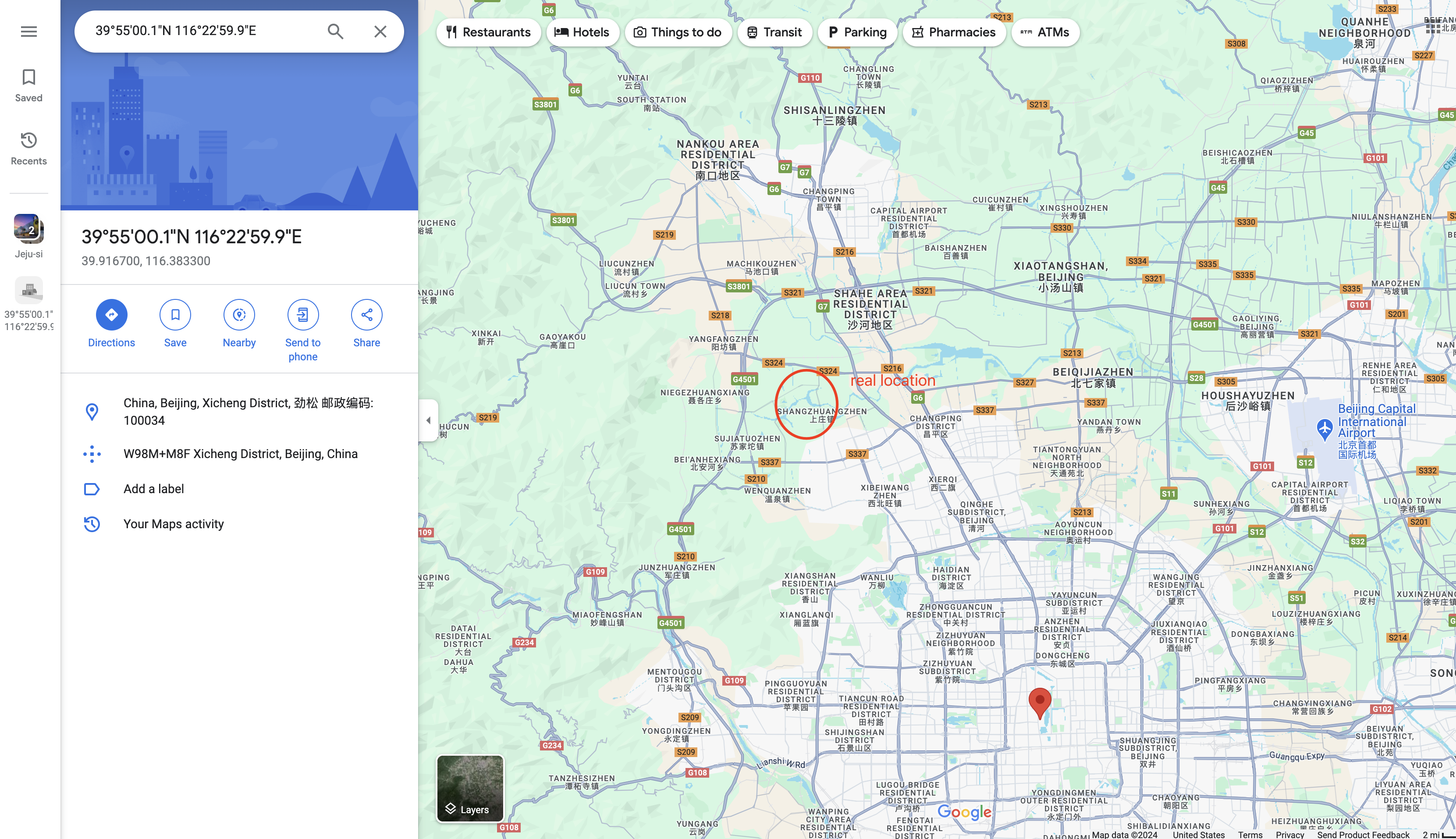Open the Recents panel
The height and width of the screenshot is (839, 1456).
(x=29, y=149)
